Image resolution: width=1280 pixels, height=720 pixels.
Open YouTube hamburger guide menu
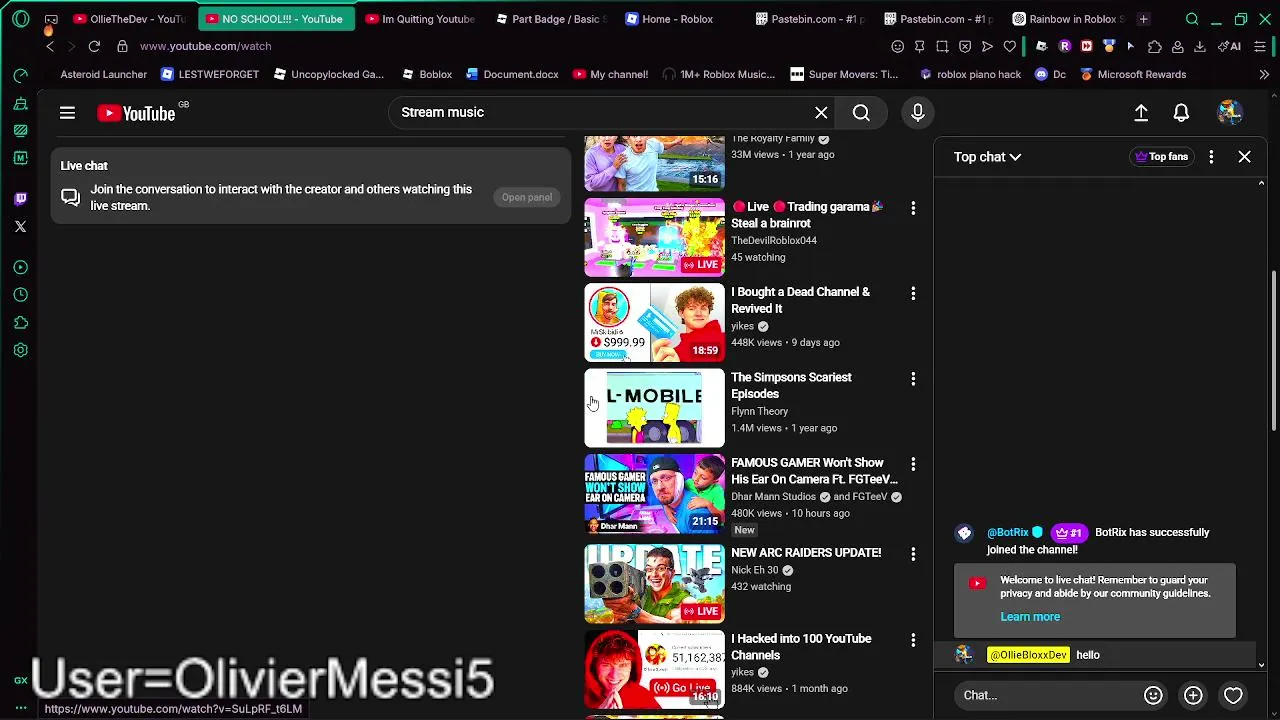click(x=67, y=113)
